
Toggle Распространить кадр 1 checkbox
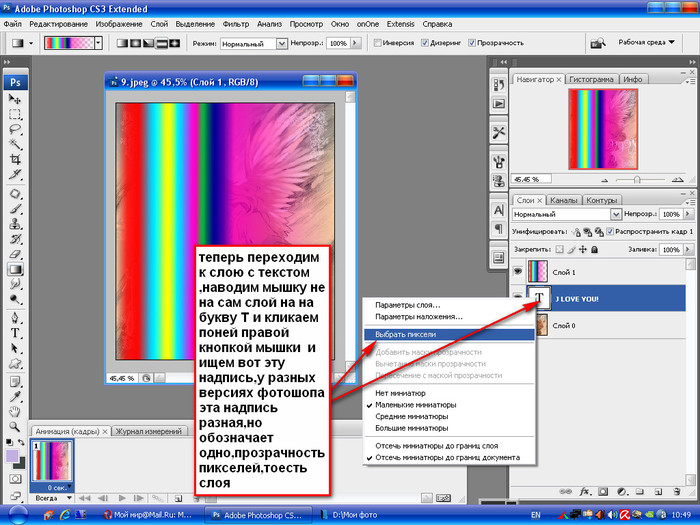click(x=610, y=231)
